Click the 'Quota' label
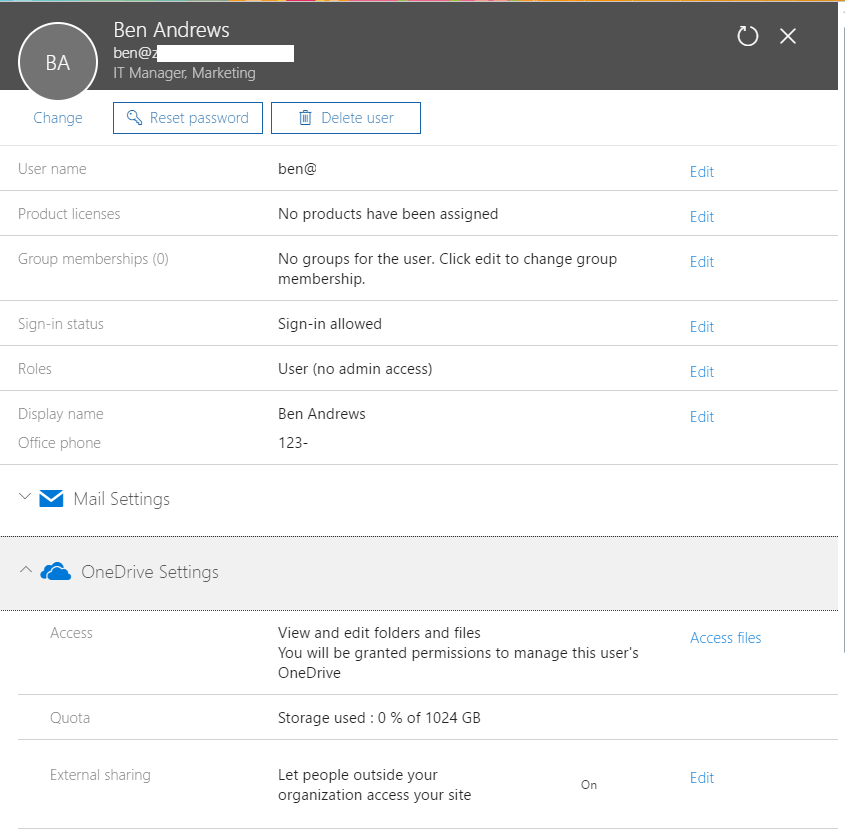845x830 pixels. (x=70, y=718)
